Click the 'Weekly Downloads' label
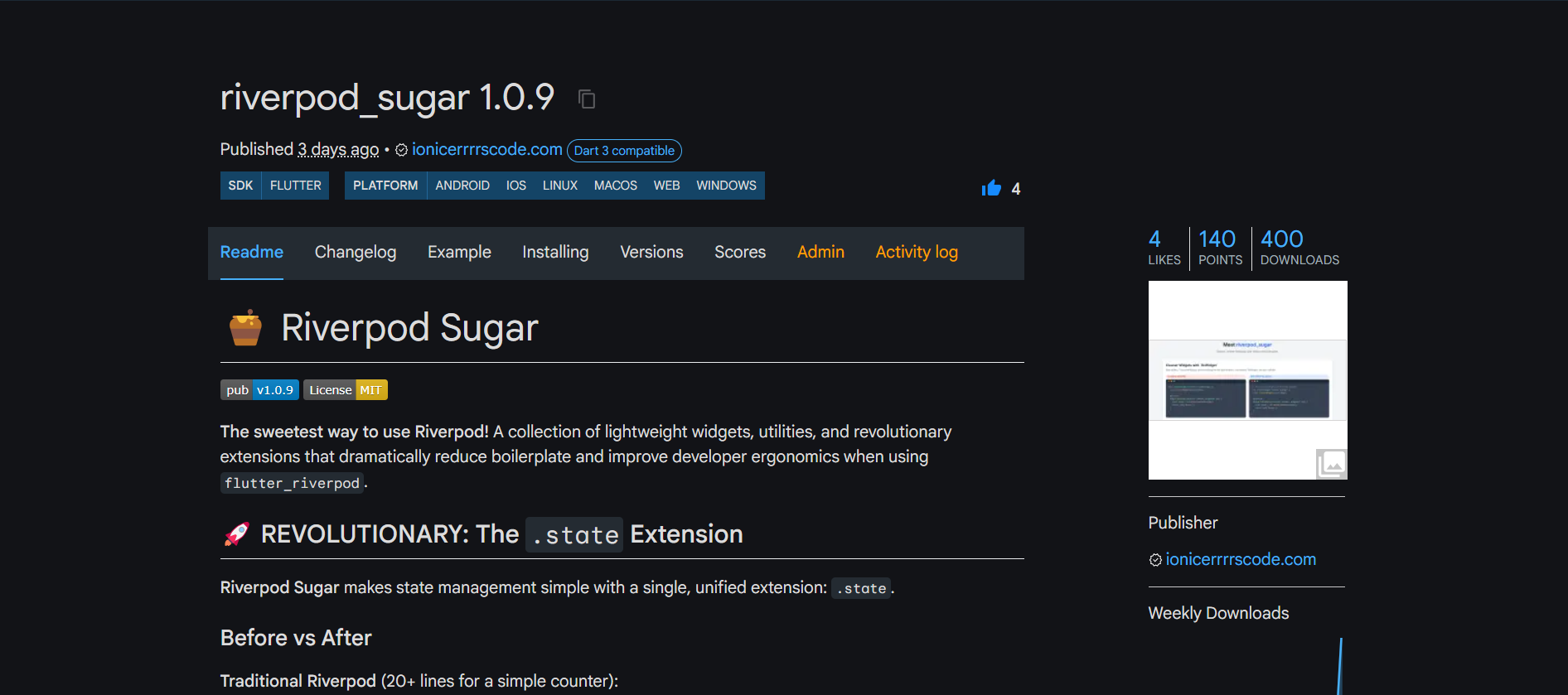Screen dimensions: 1568x695 1218,613
